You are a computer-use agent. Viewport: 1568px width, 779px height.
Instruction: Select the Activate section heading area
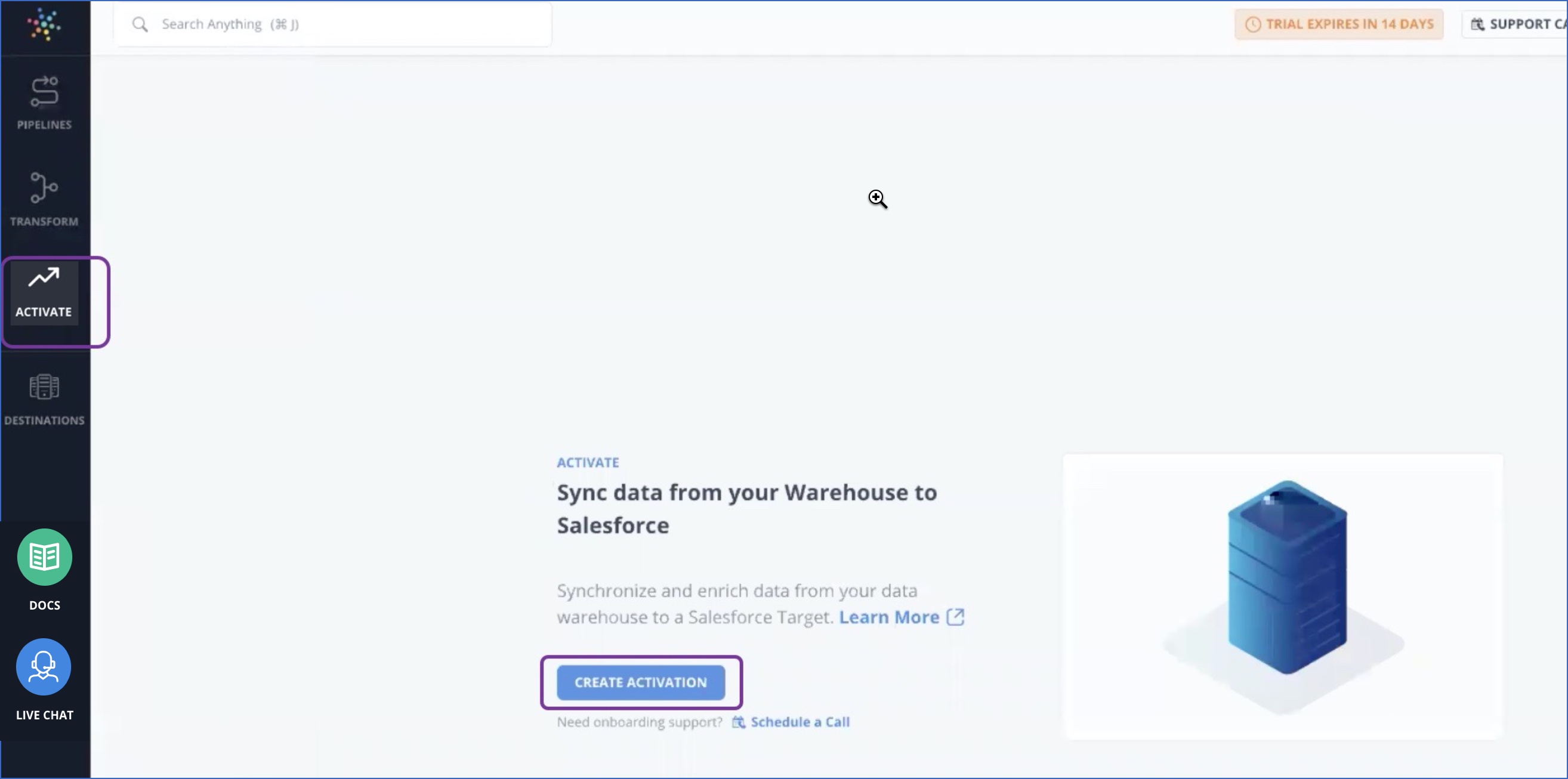pyautogui.click(x=587, y=462)
